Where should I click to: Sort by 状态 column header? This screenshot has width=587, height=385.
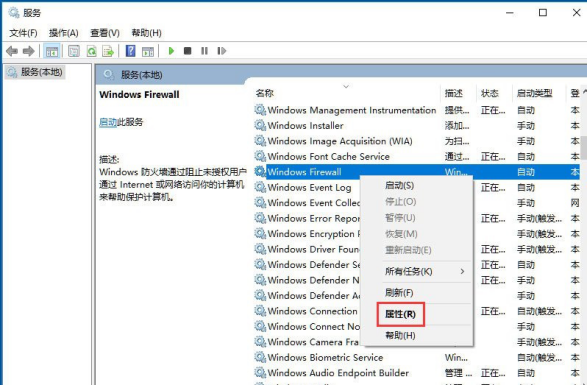pos(490,93)
